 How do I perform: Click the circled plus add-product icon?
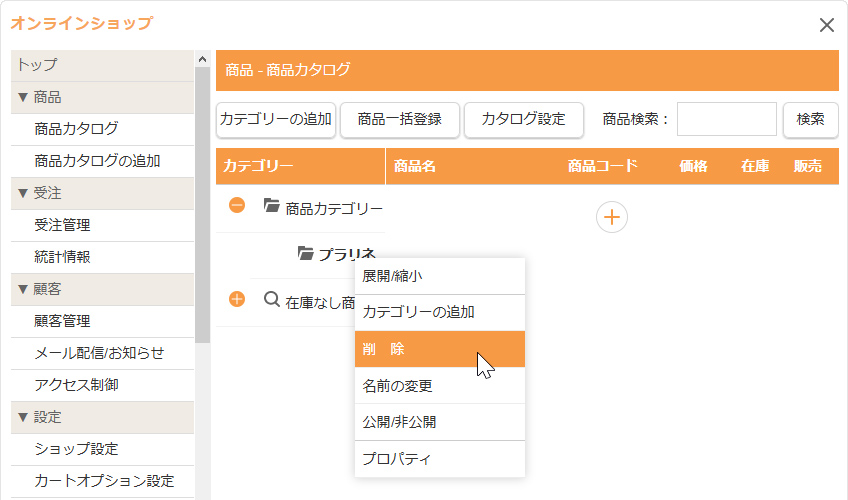pyautogui.click(x=612, y=217)
